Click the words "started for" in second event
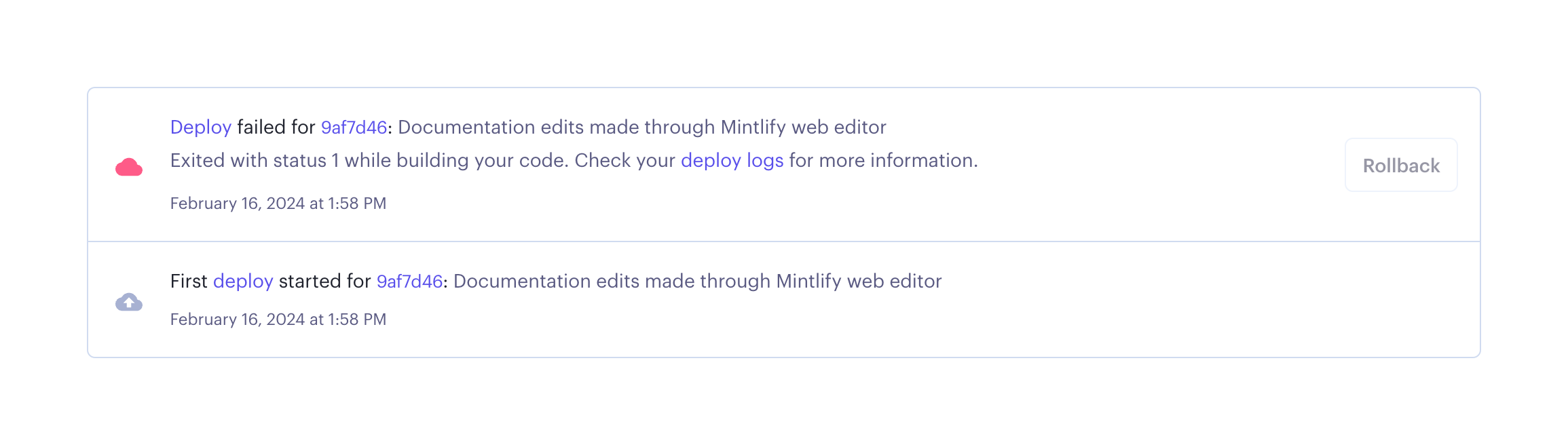 click(x=324, y=282)
